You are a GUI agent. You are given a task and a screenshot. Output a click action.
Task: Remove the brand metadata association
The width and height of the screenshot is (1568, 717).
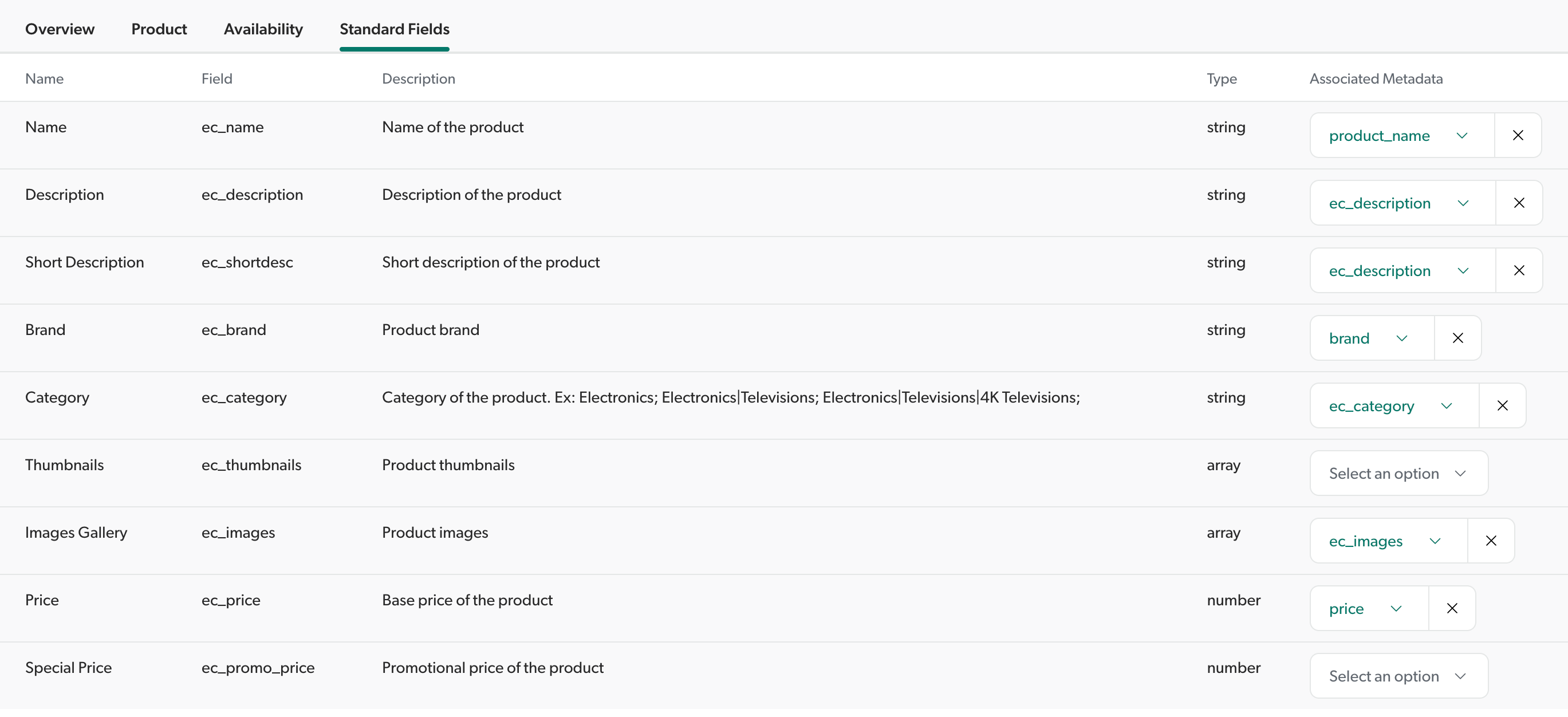(x=1457, y=337)
